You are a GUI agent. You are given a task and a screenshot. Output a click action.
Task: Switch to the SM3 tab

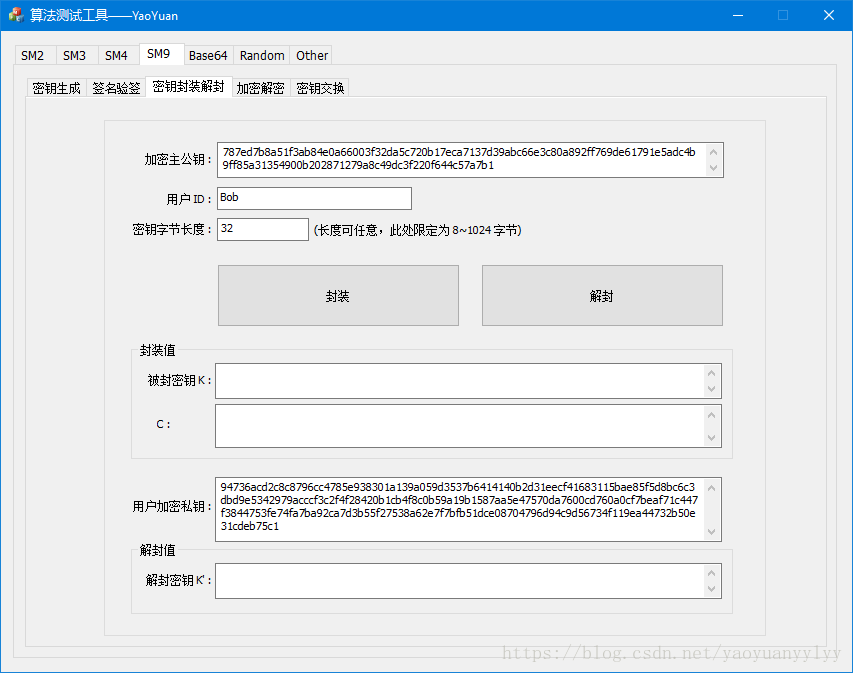(x=75, y=55)
